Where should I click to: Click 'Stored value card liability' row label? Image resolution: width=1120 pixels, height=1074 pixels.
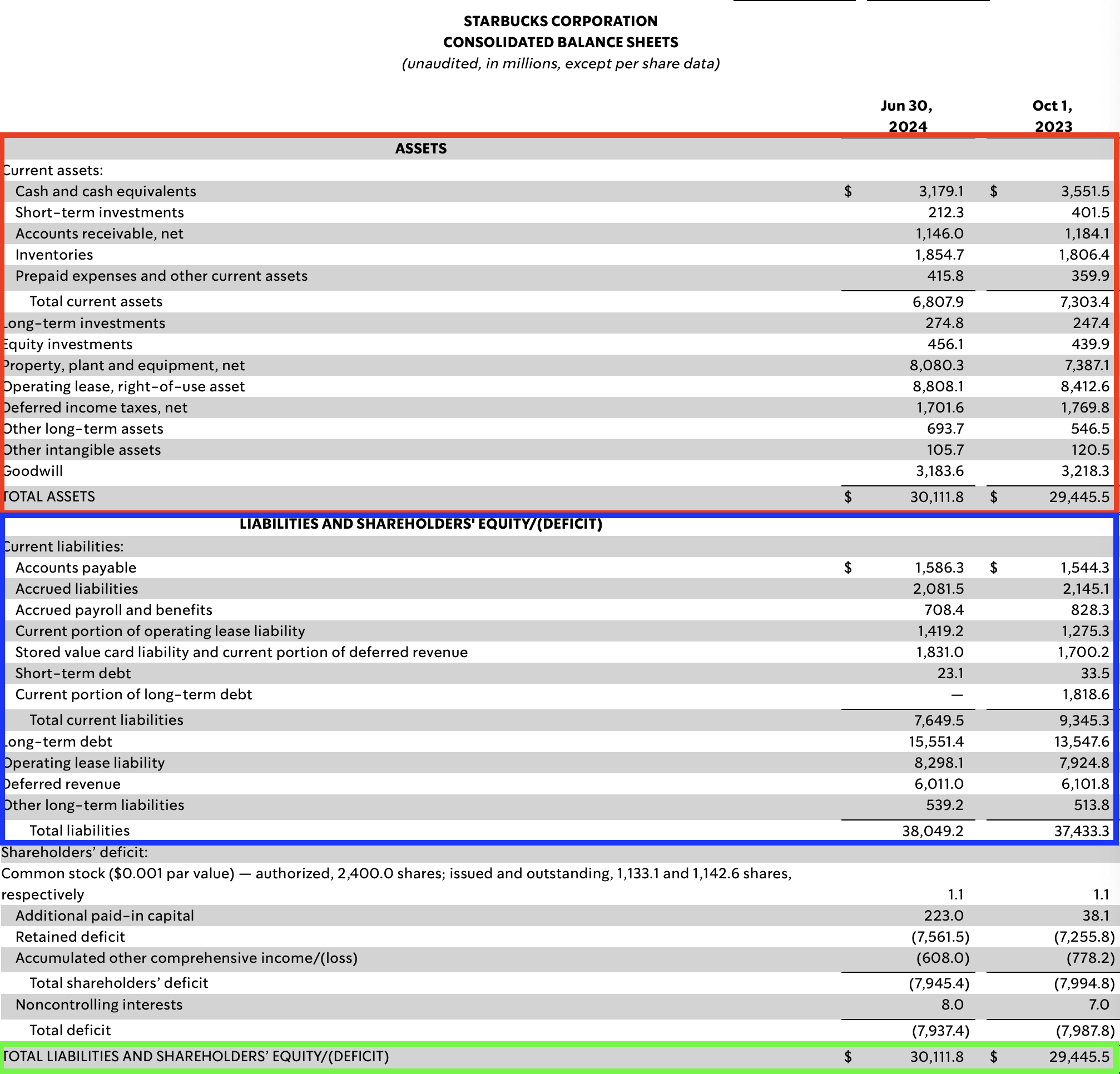point(241,653)
